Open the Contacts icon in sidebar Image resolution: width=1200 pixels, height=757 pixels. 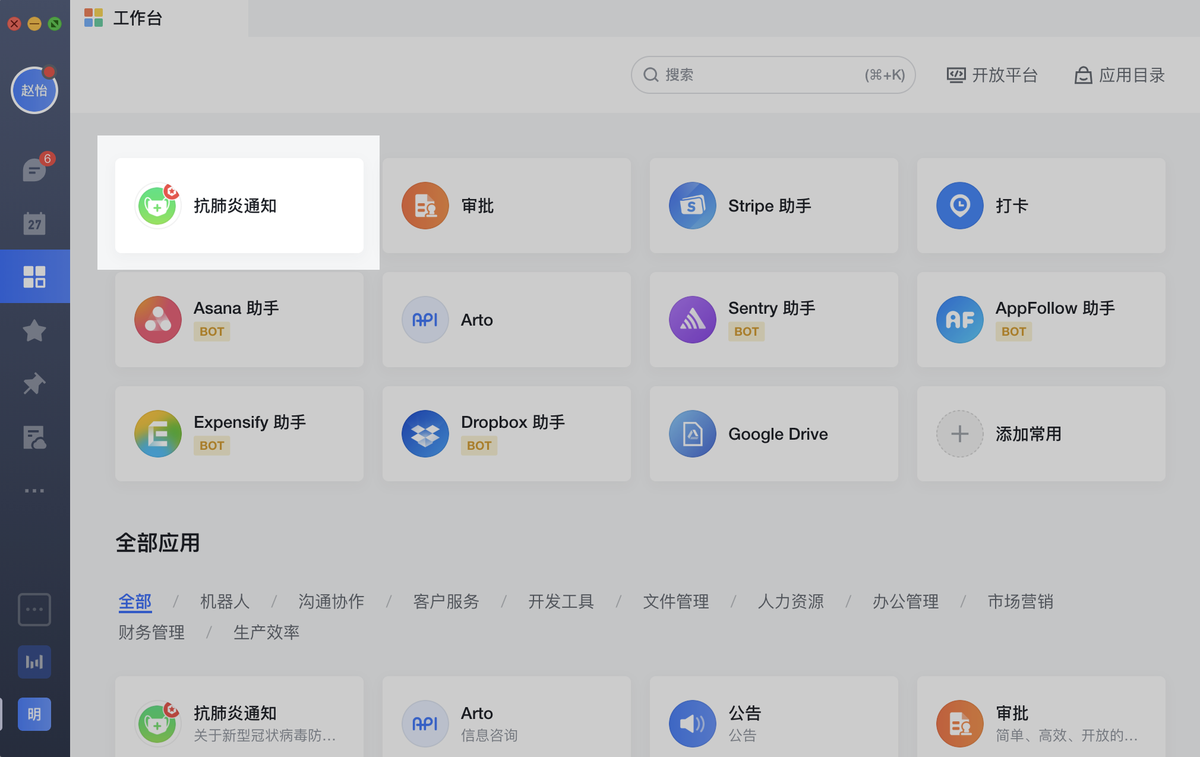(34, 437)
